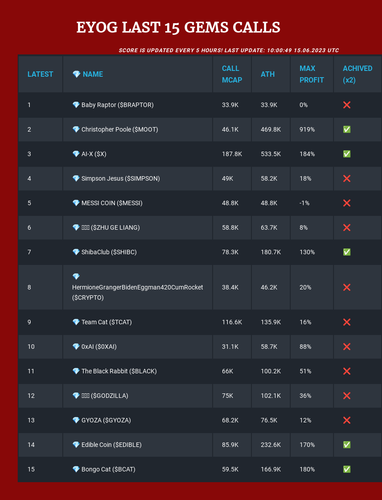Click the diamond icon beside MESSI COIN
The image size is (382, 500).
(76, 203)
